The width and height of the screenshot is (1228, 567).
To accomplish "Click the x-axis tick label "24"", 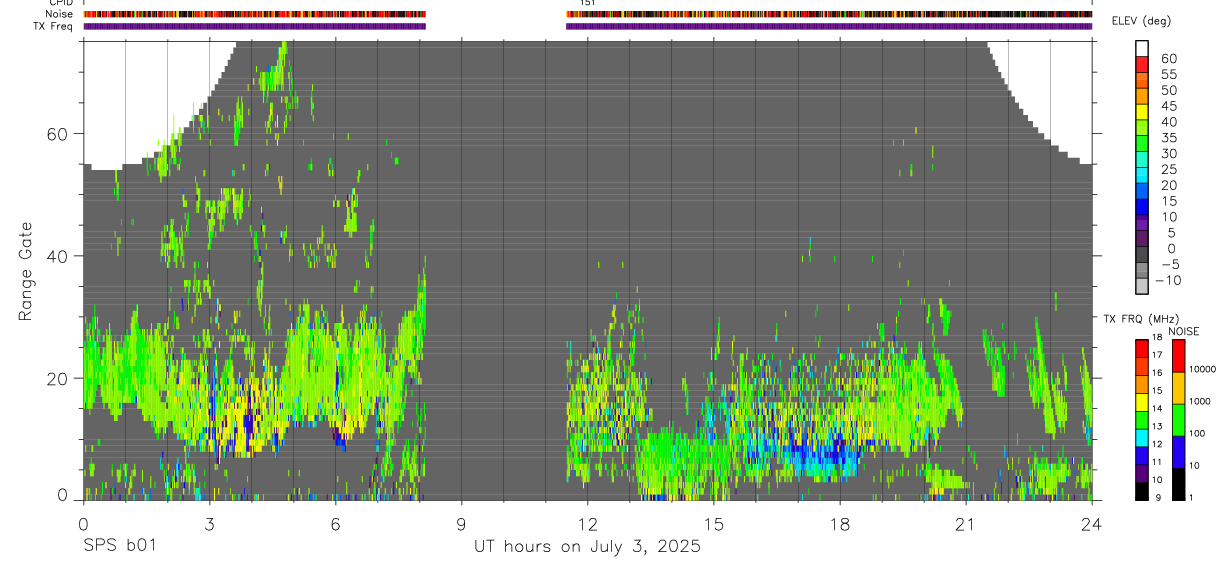I will (x=1091, y=523).
